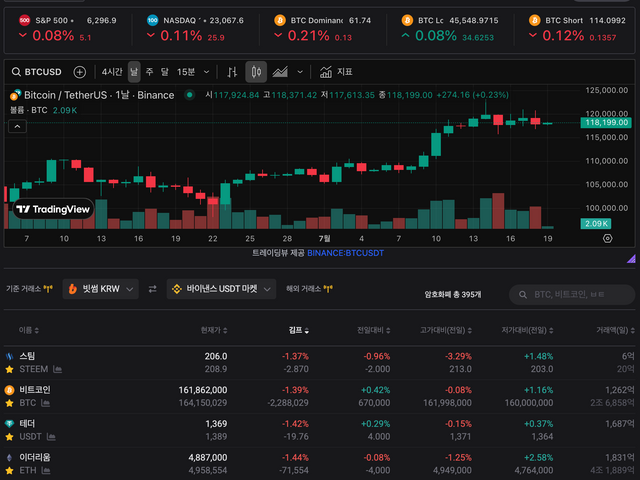Screen dimensions: 640x480
Task: Click the 해외 거래소 signal icon
Action: (x=328, y=289)
